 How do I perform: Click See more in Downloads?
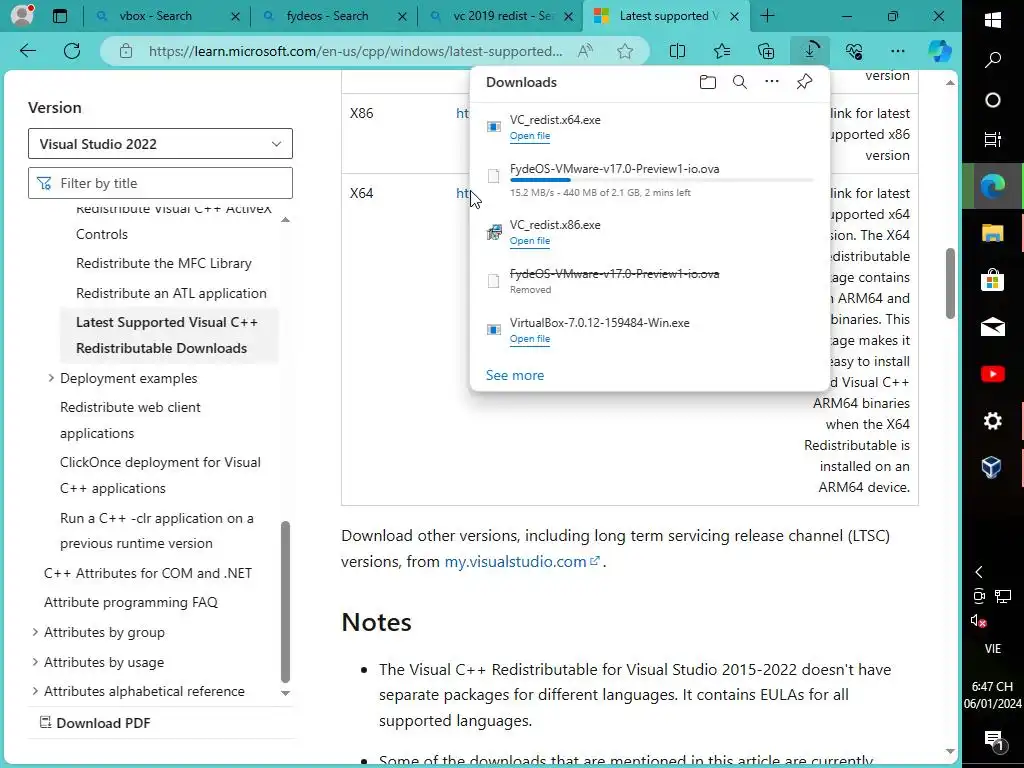[515, 375]
